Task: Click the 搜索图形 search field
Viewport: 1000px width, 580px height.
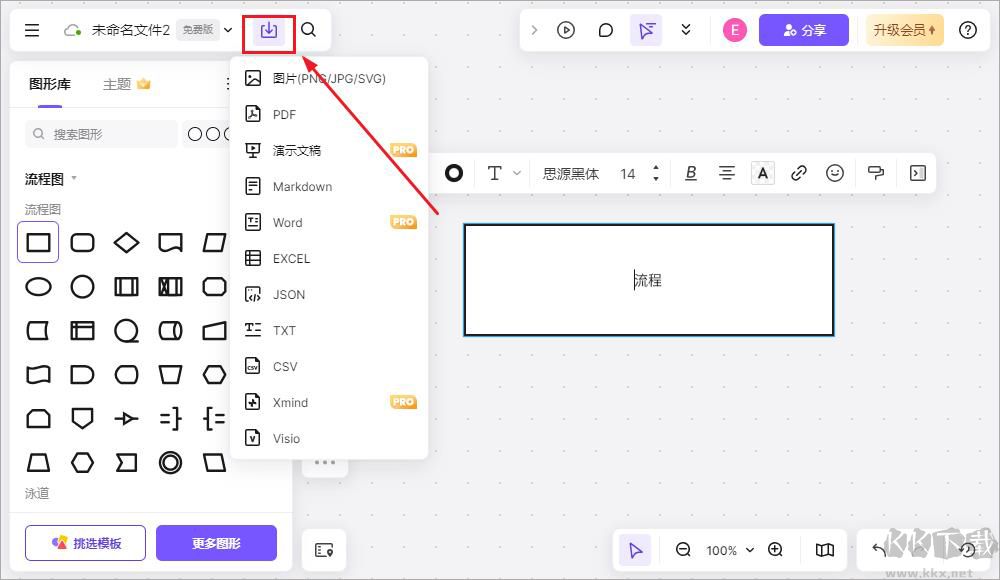Action: coord(102,134)
